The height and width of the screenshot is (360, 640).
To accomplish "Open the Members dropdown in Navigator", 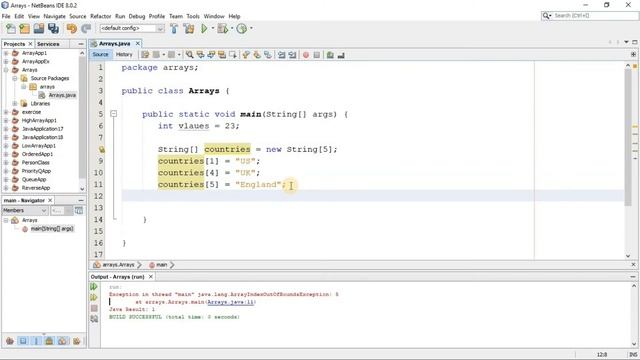I will 25,210.
